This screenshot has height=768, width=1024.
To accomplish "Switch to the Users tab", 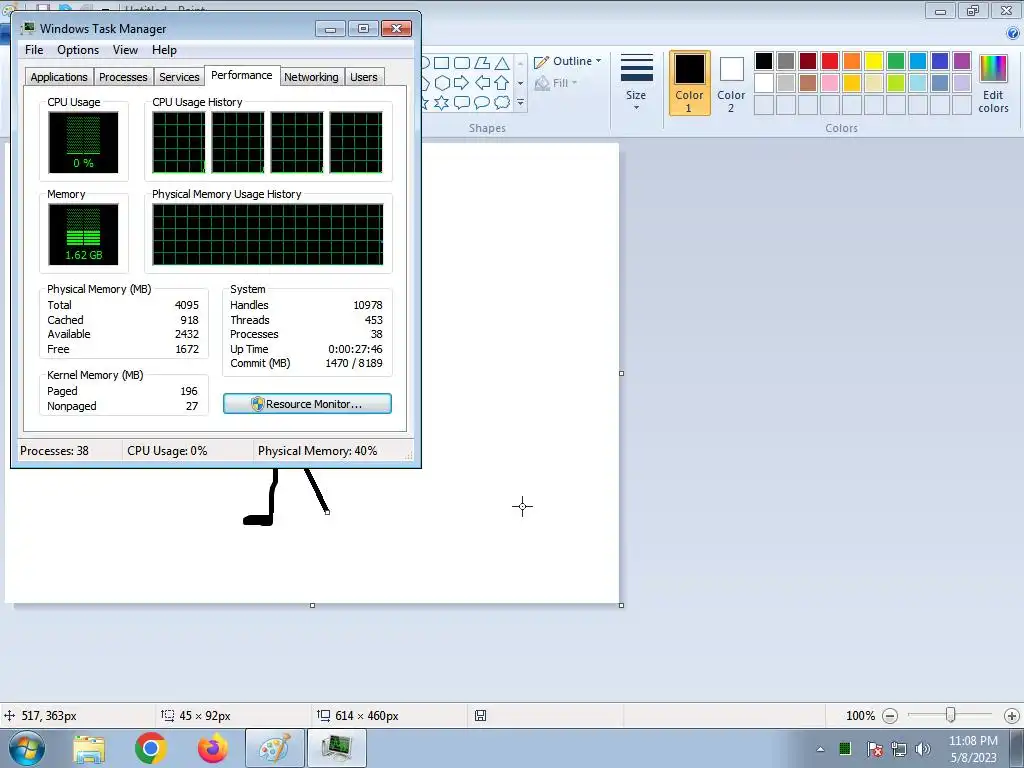I will 363,77.
